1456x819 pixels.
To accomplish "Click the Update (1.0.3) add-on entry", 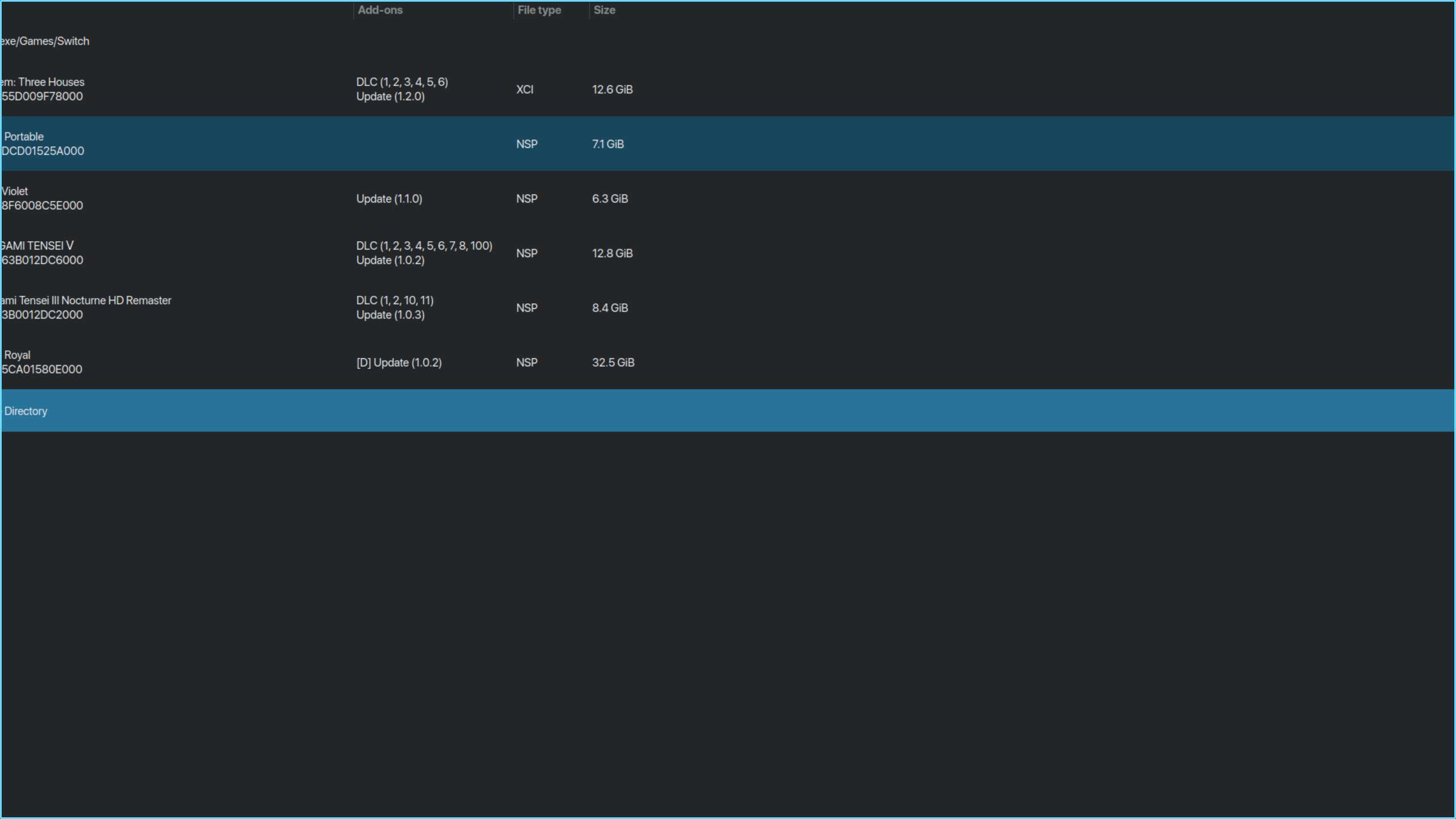I will point(390,315).
